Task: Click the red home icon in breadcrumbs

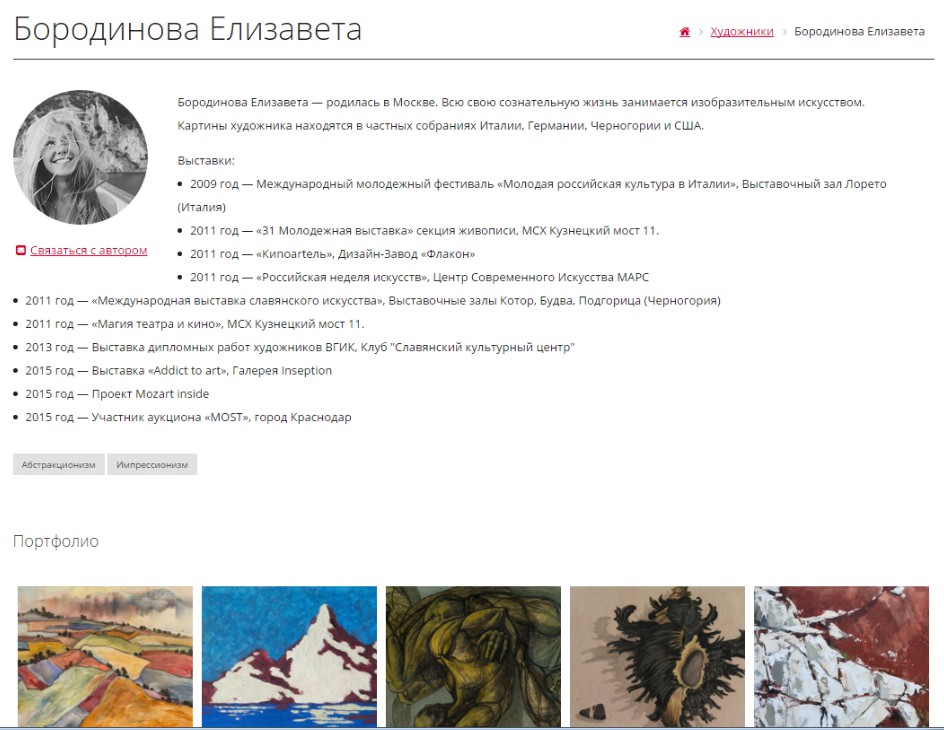Action: pyautogui.click(x=685, y=32)
